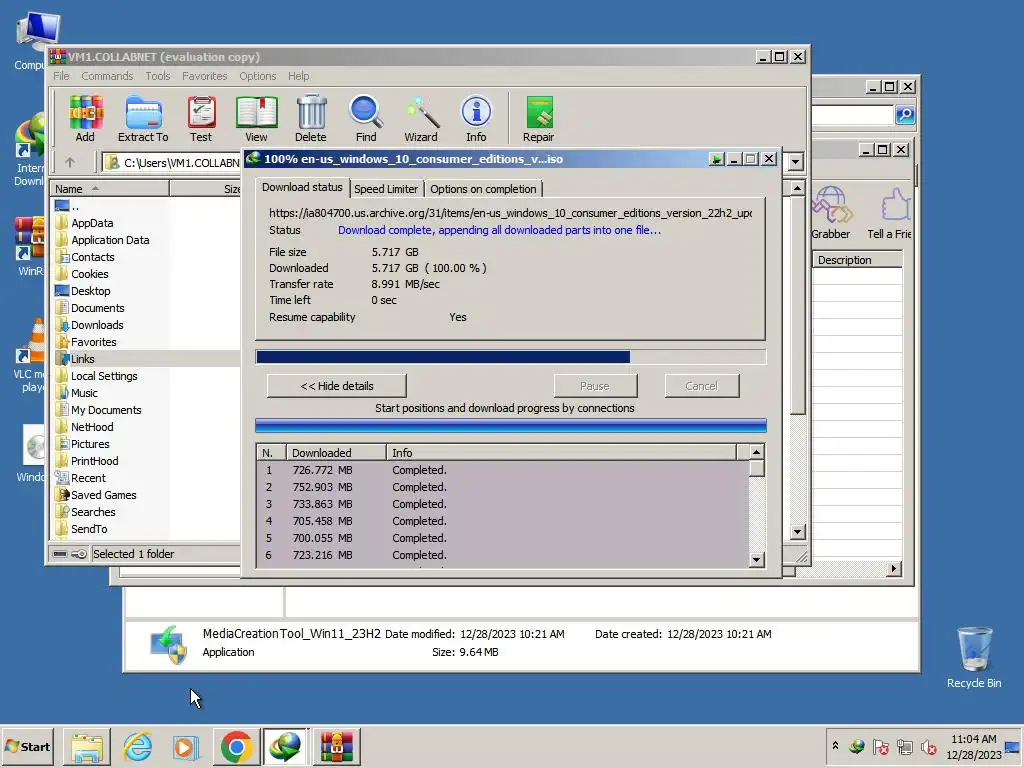The height and width of the screenshot is (768, 1024).
Task: Click the right scroll arrow in IDM window
Action: pos(893,569)
